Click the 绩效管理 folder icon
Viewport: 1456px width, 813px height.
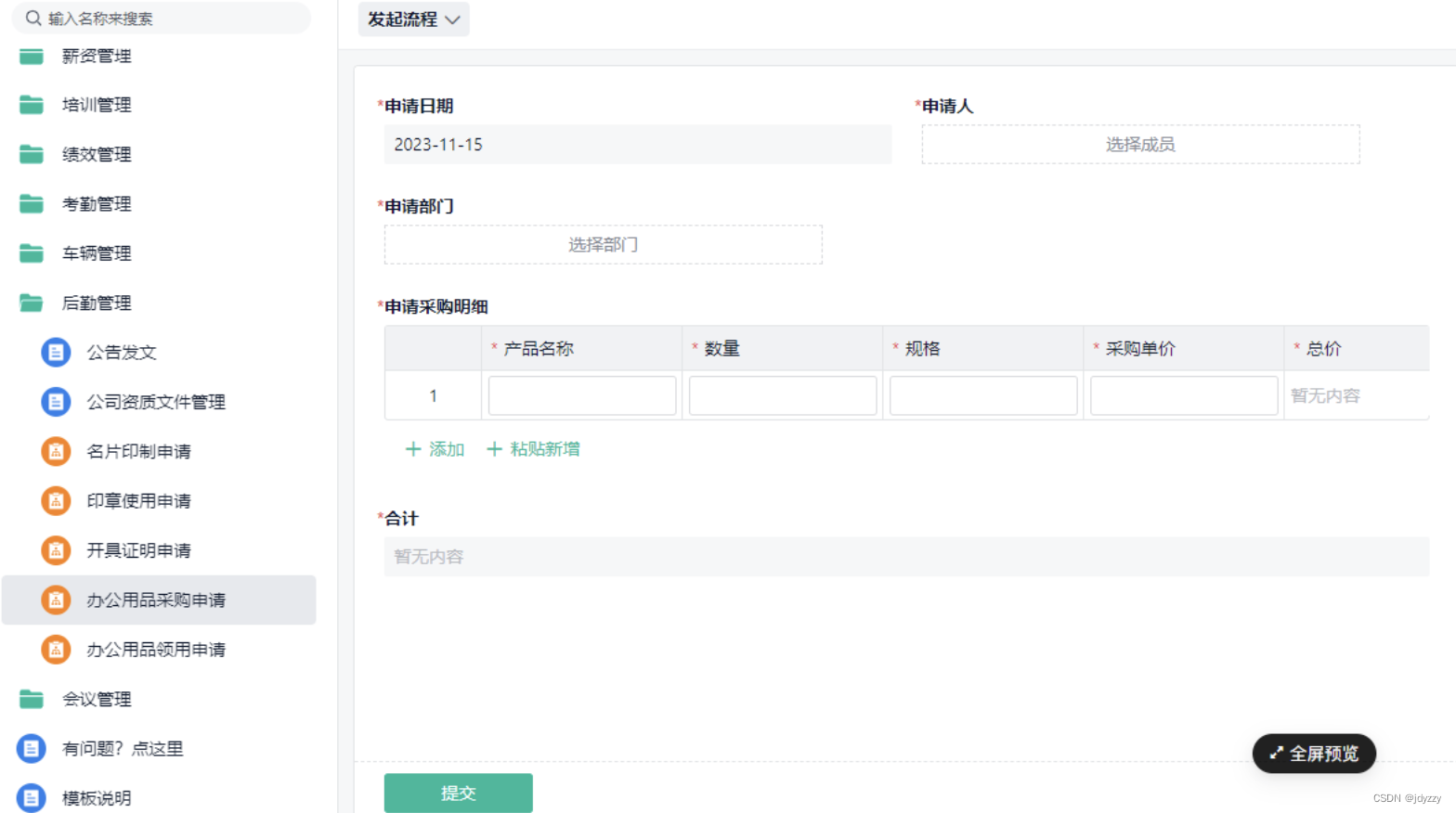pyautogui.click(x=32, y=154)
